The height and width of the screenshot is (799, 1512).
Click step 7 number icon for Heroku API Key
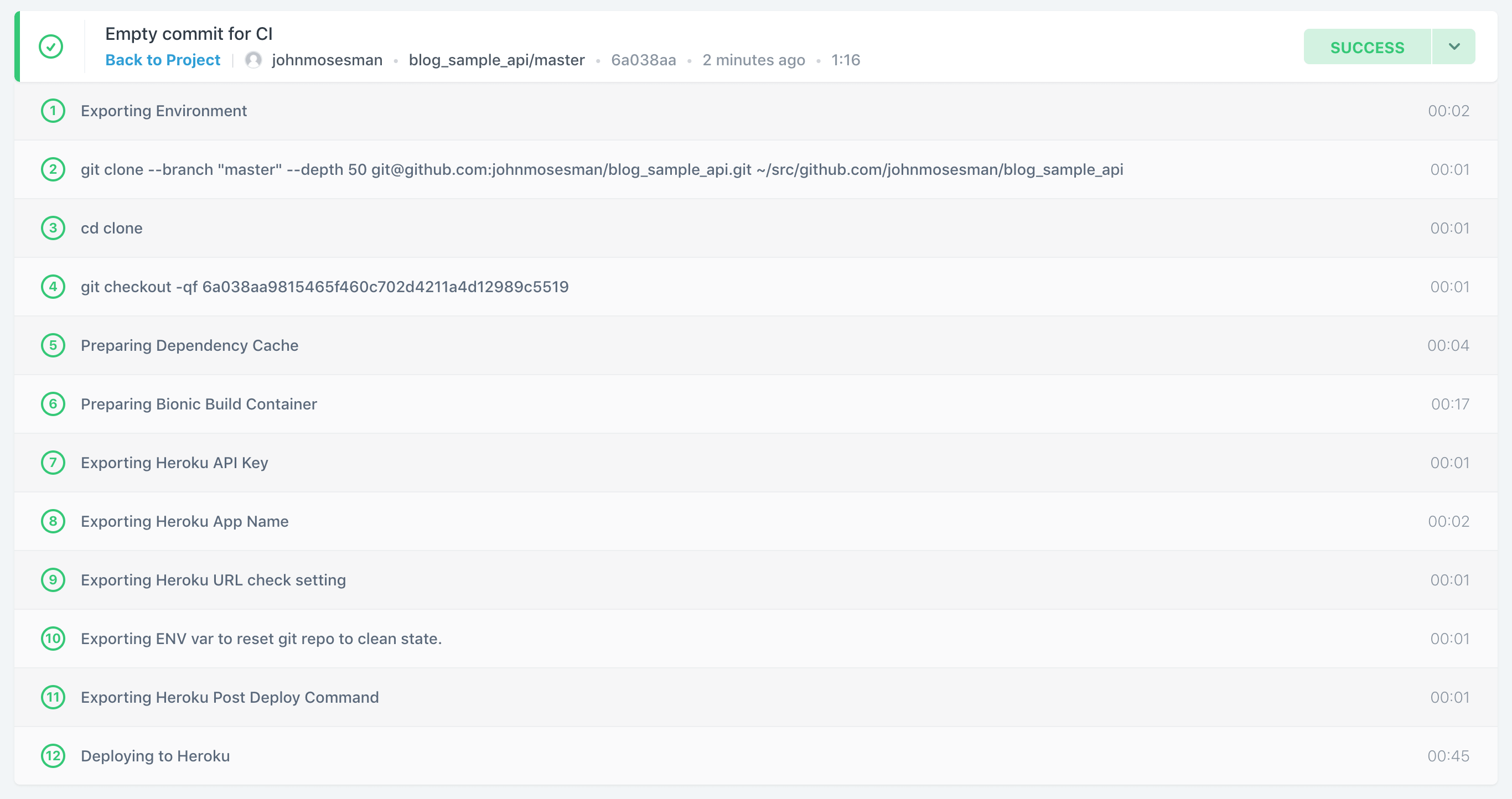tap(53, 463)
